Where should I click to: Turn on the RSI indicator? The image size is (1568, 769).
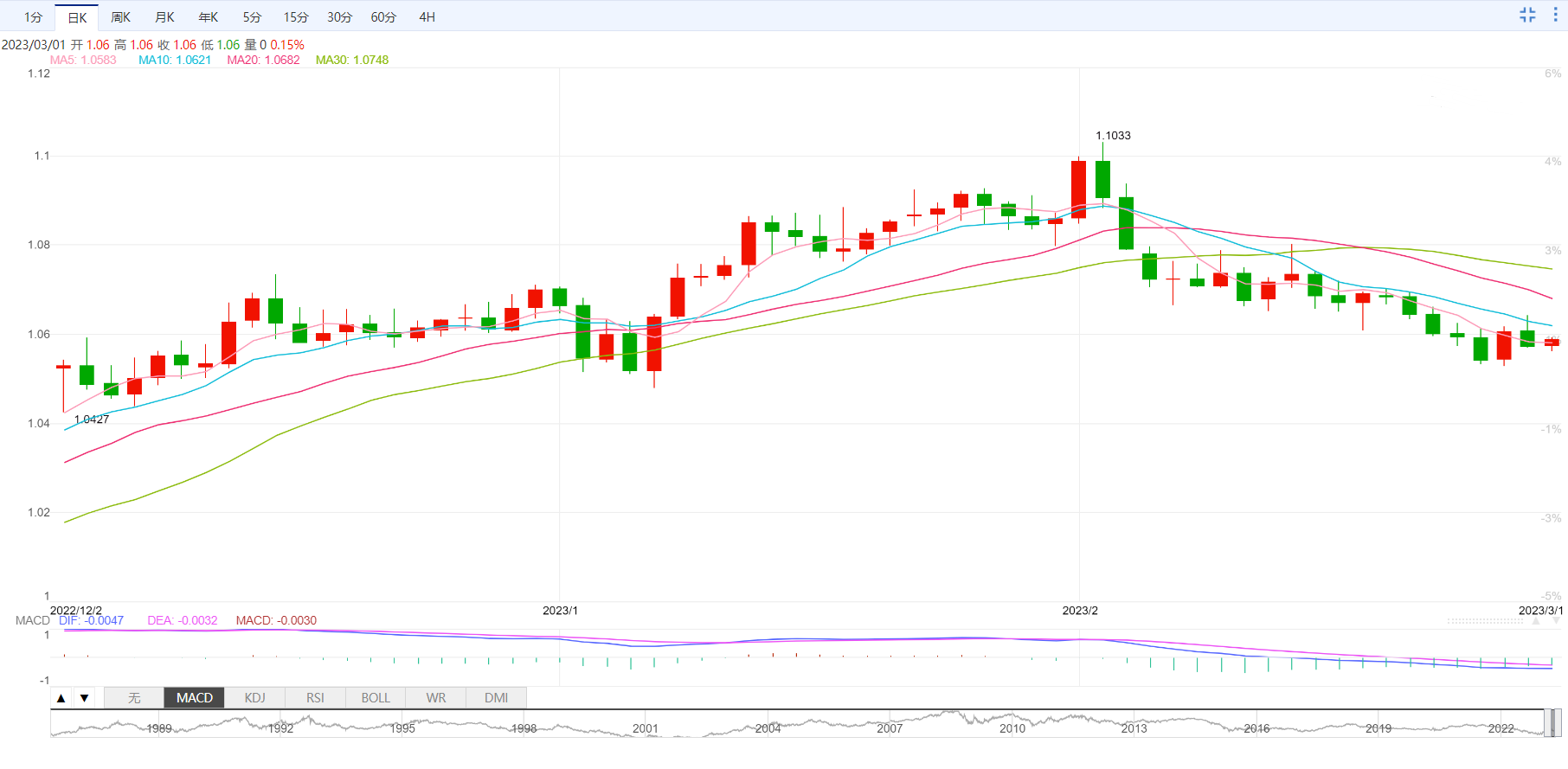(x=315, y=698)
